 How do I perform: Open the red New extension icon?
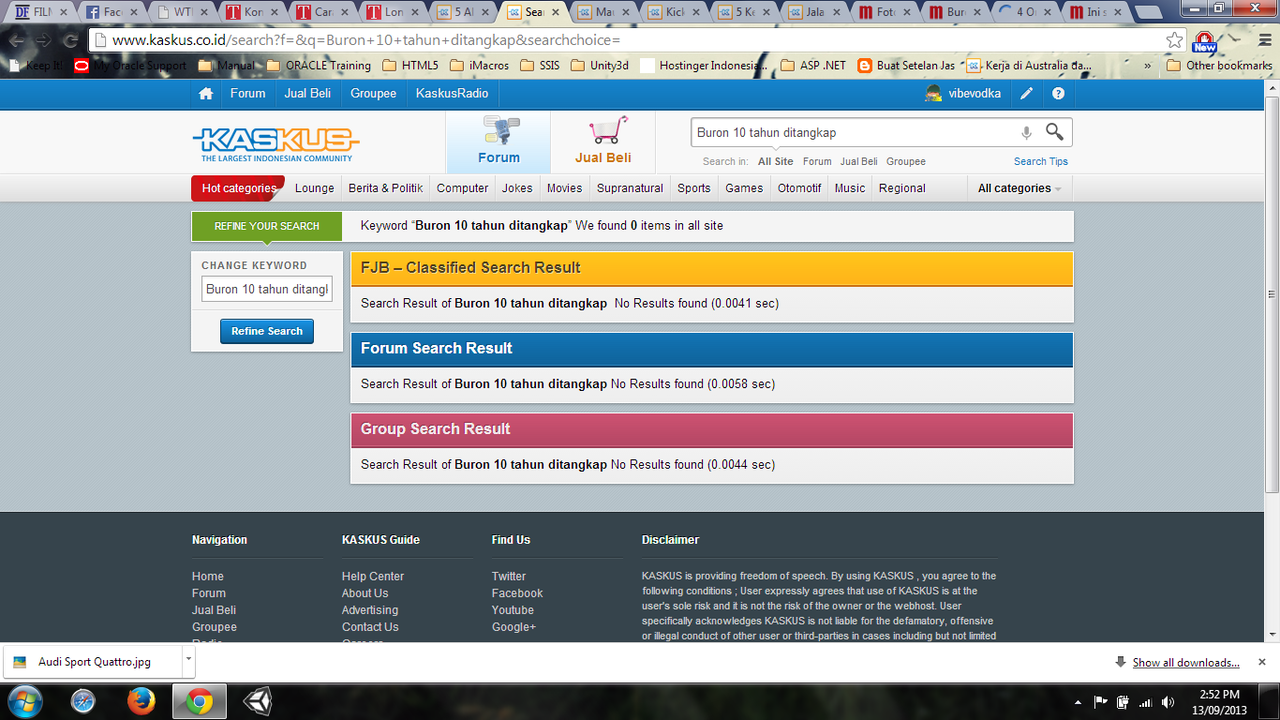pyautogui.click(x=1204, y=41)
